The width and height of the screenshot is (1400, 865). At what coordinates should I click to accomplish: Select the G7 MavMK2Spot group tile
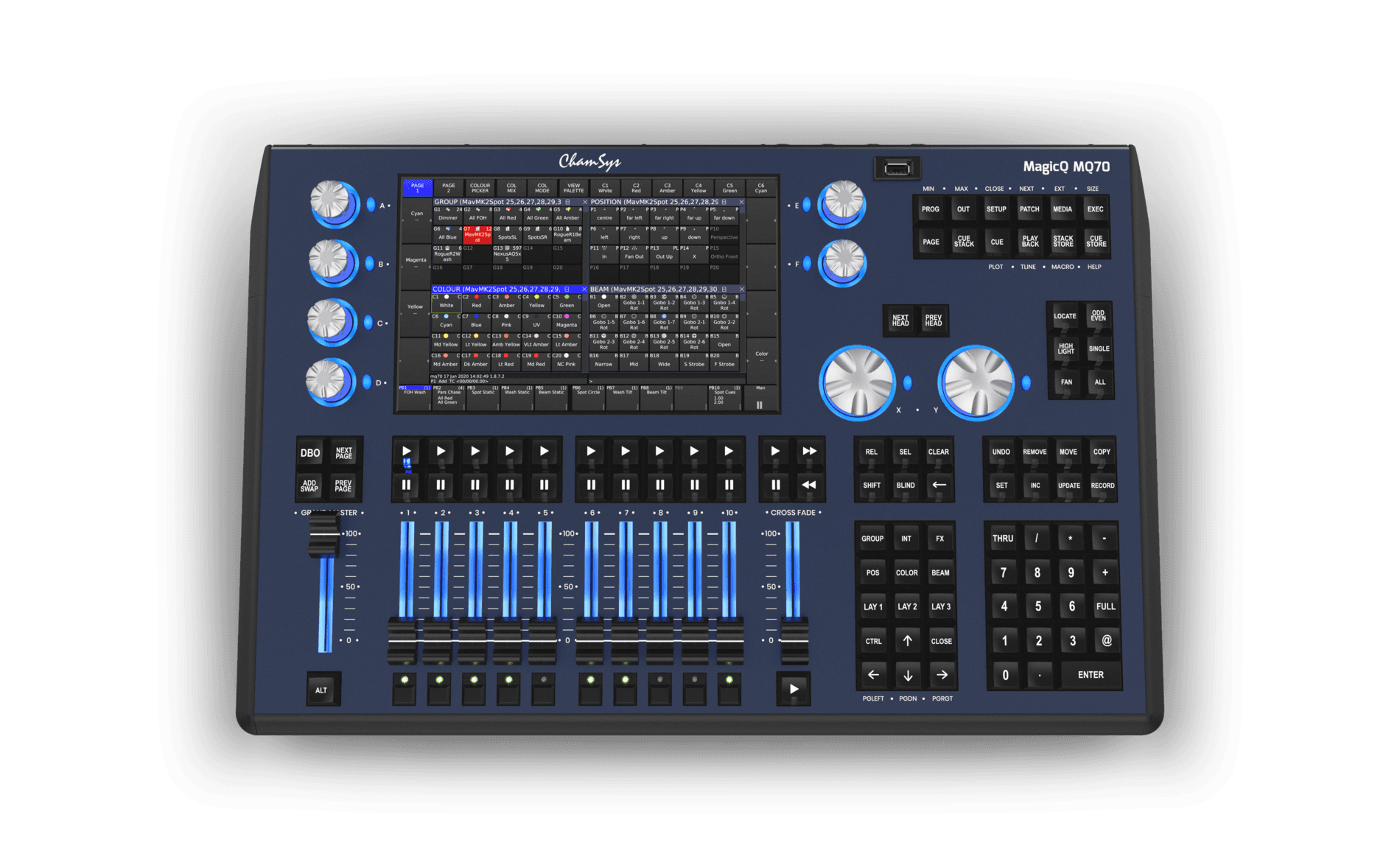pos(477,234)
